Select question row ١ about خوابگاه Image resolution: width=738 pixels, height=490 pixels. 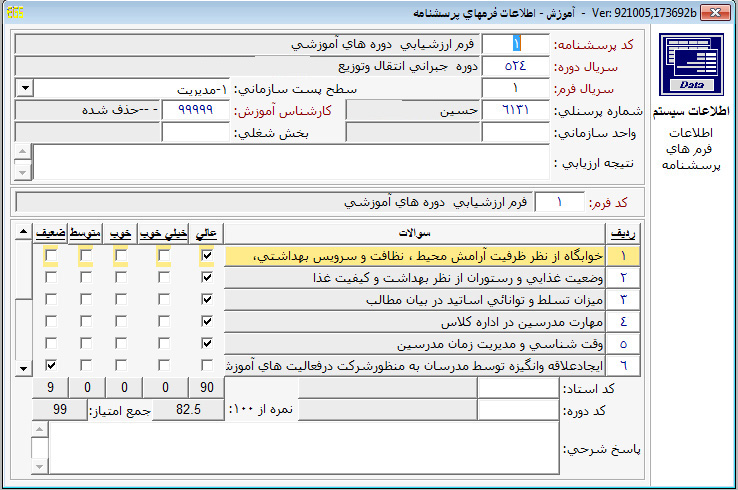tap(415, 256)
